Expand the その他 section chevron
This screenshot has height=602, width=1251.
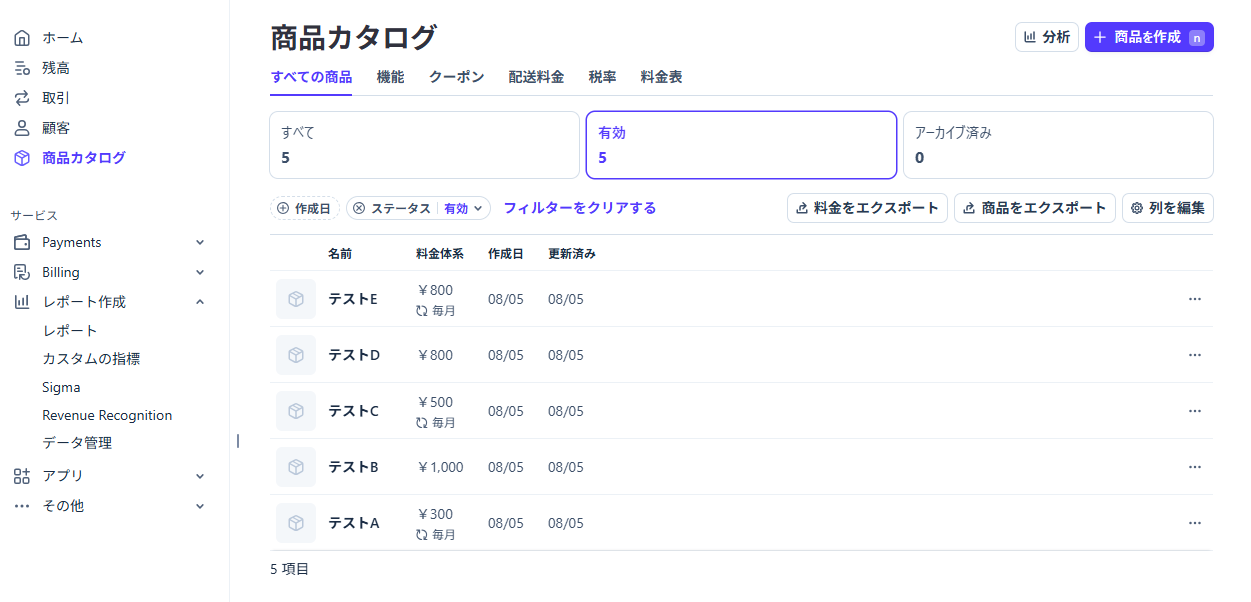point(200,506)
